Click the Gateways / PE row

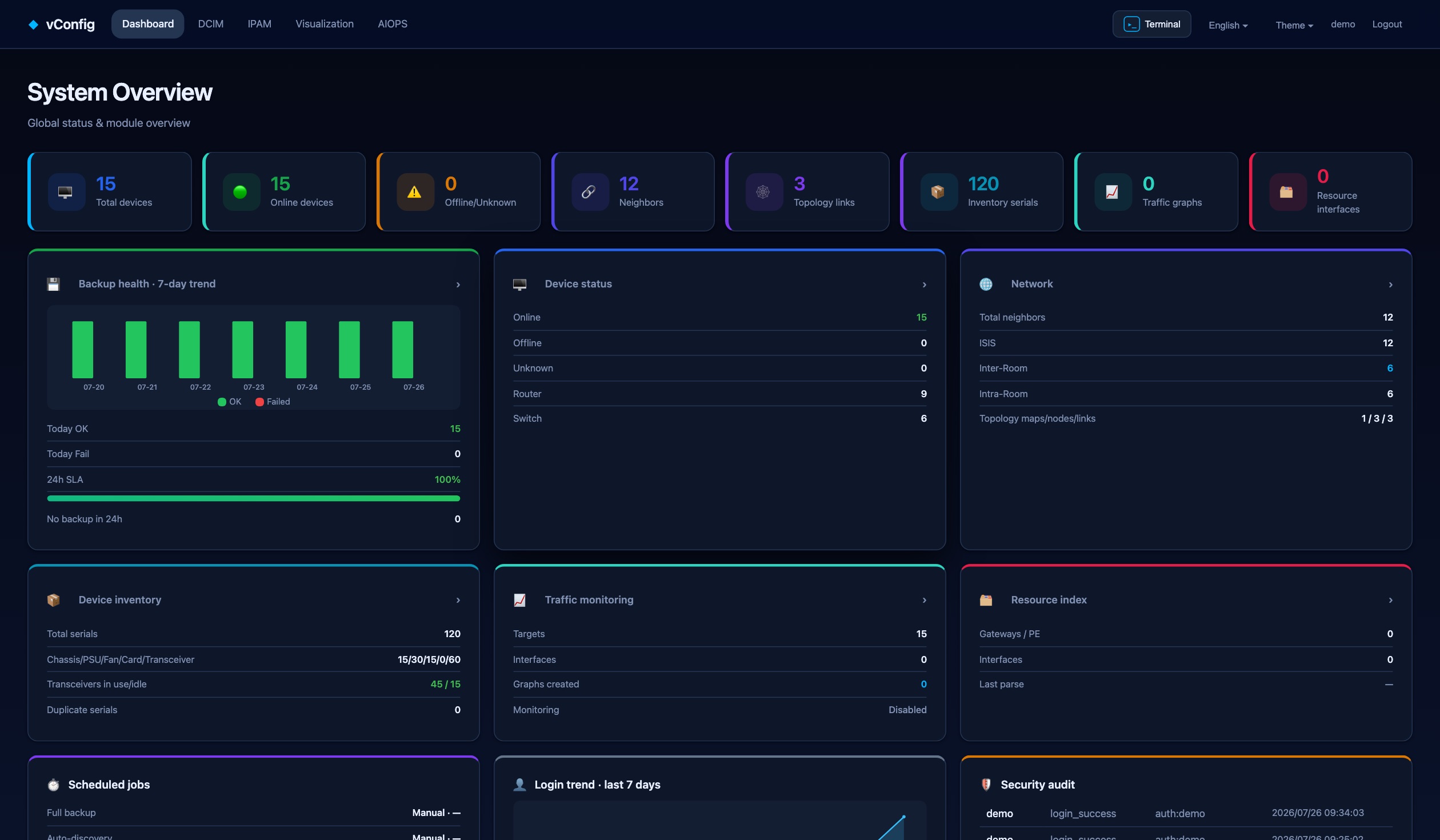(1186, 634)
